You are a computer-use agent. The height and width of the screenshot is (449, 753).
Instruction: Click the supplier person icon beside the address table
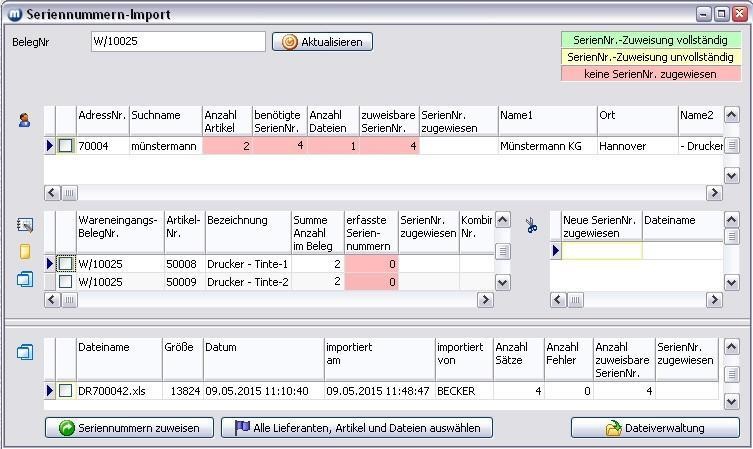24,120
